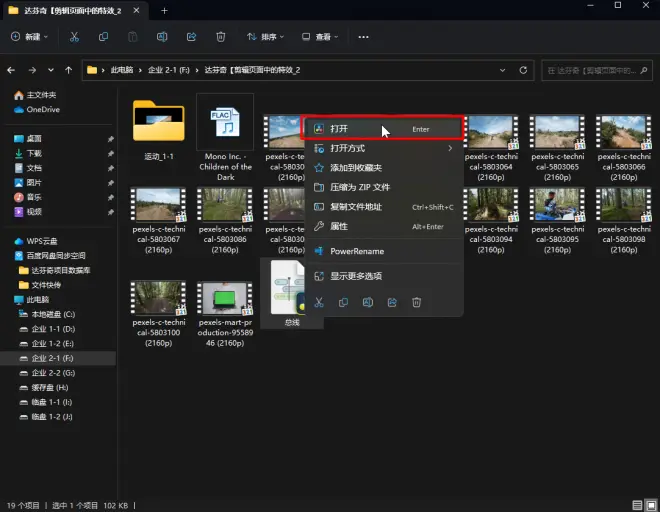Click the copy icon in the top toolbar

[x=104, y=37]
